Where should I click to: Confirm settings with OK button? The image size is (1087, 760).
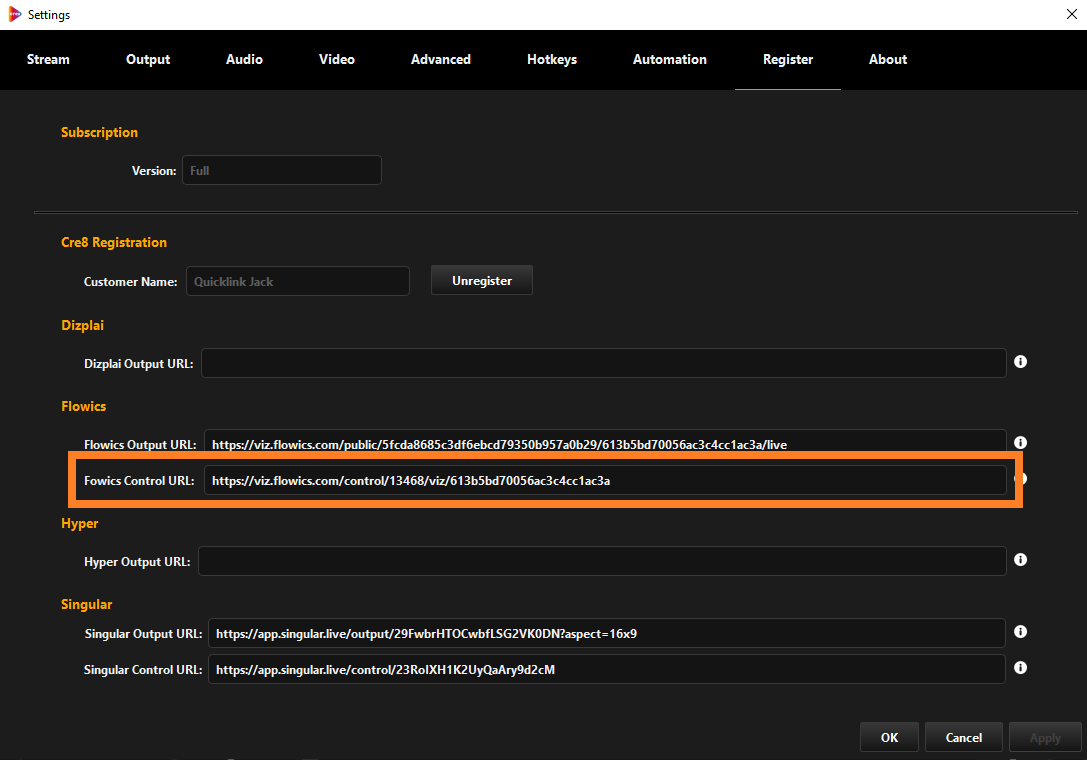pyautogui.click(x=889, y=737)
